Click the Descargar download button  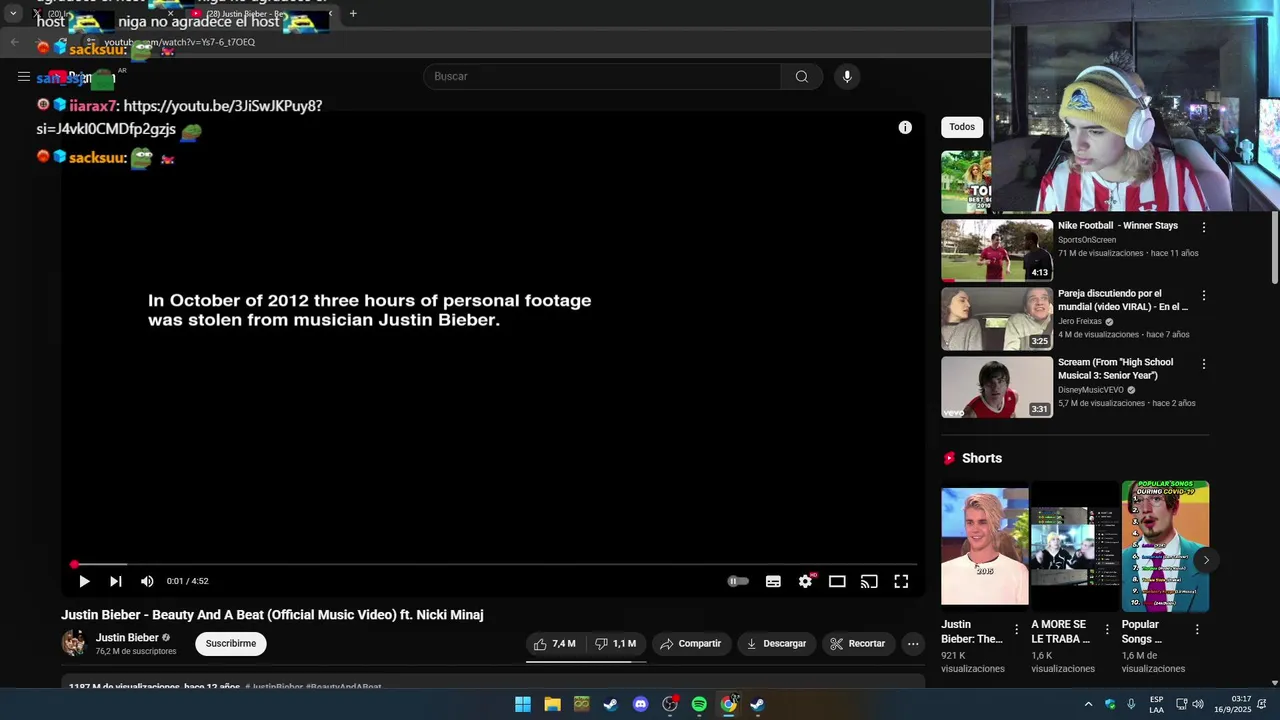click(776, 644)
